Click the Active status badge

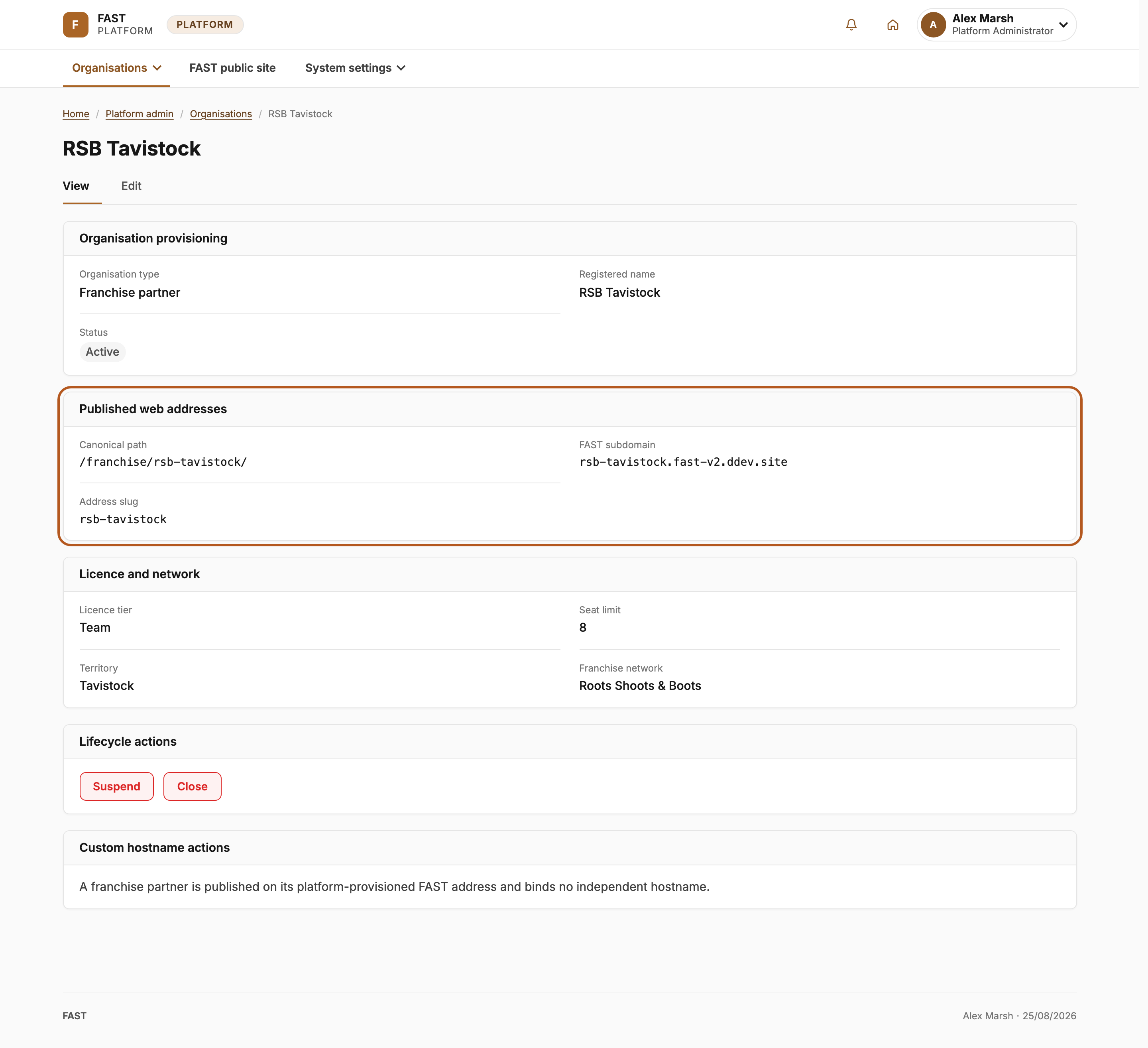[102, 351]
